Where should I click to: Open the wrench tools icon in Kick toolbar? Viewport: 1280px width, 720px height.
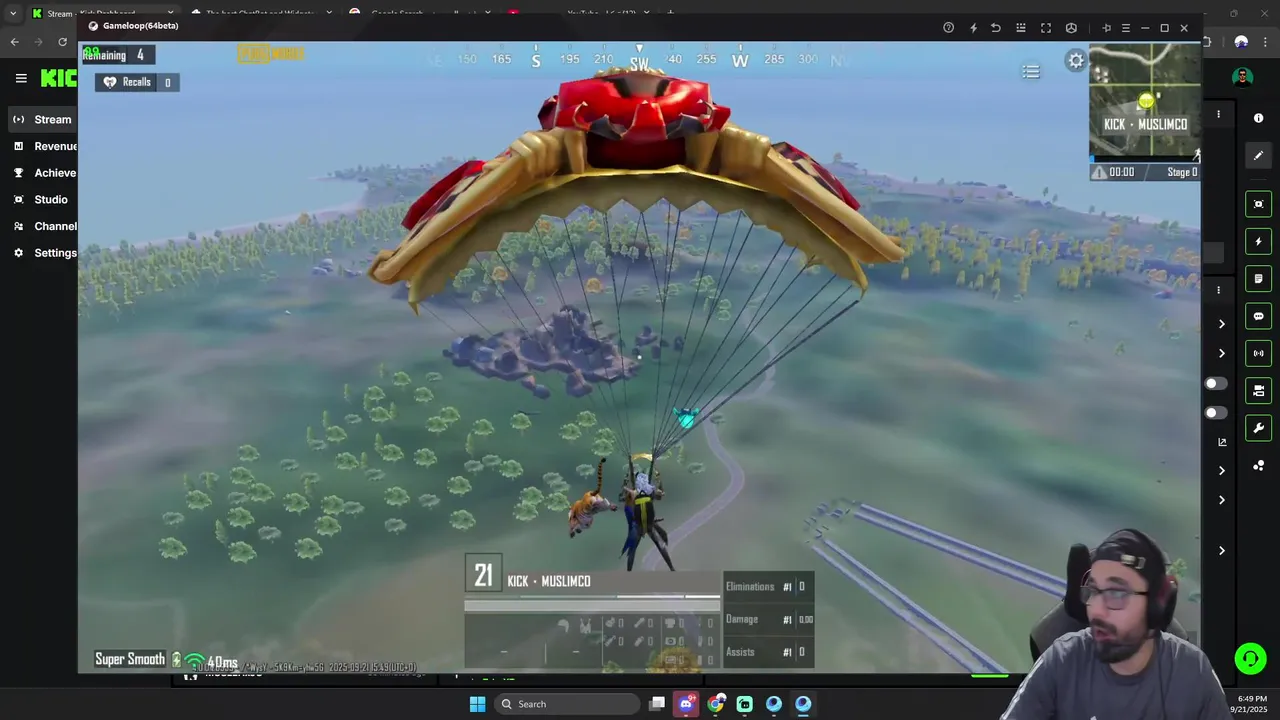pos(1259,428)
